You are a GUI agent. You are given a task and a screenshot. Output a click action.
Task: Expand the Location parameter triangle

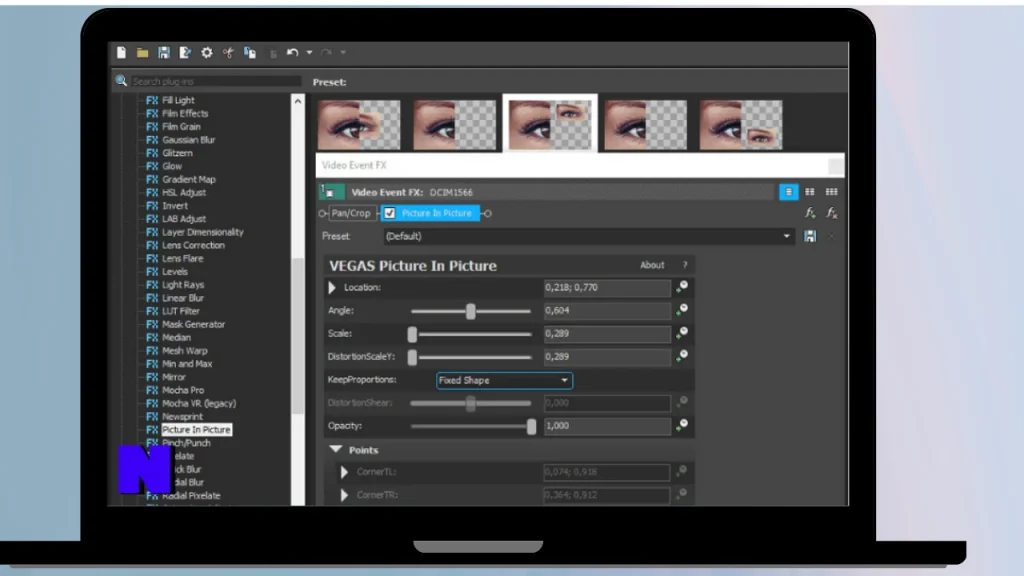[332, 287]
